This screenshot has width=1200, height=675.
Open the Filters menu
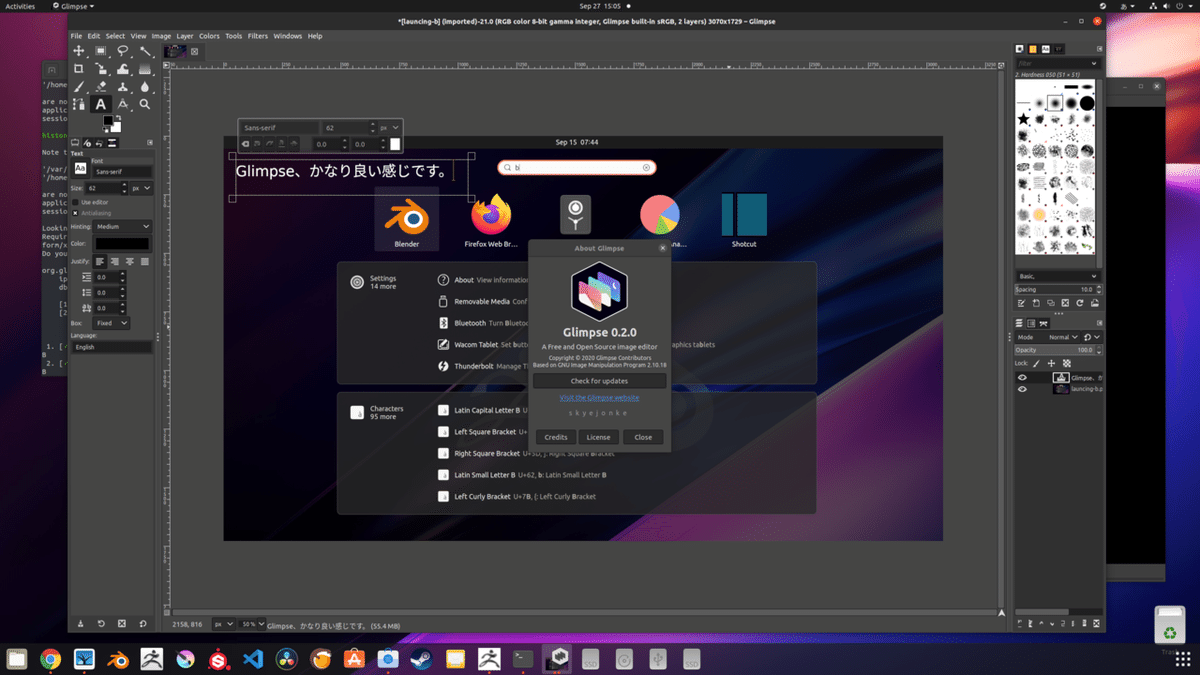[258, 35]
